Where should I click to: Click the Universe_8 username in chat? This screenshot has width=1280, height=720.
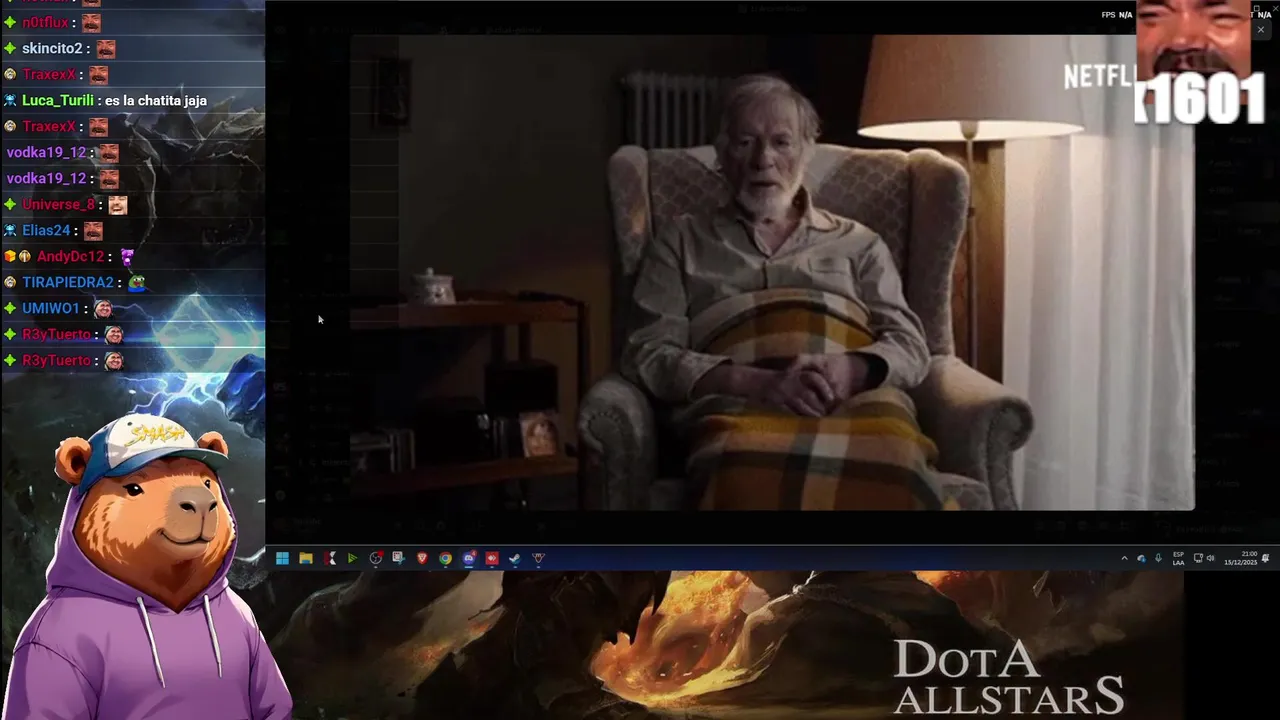point(58,204)
